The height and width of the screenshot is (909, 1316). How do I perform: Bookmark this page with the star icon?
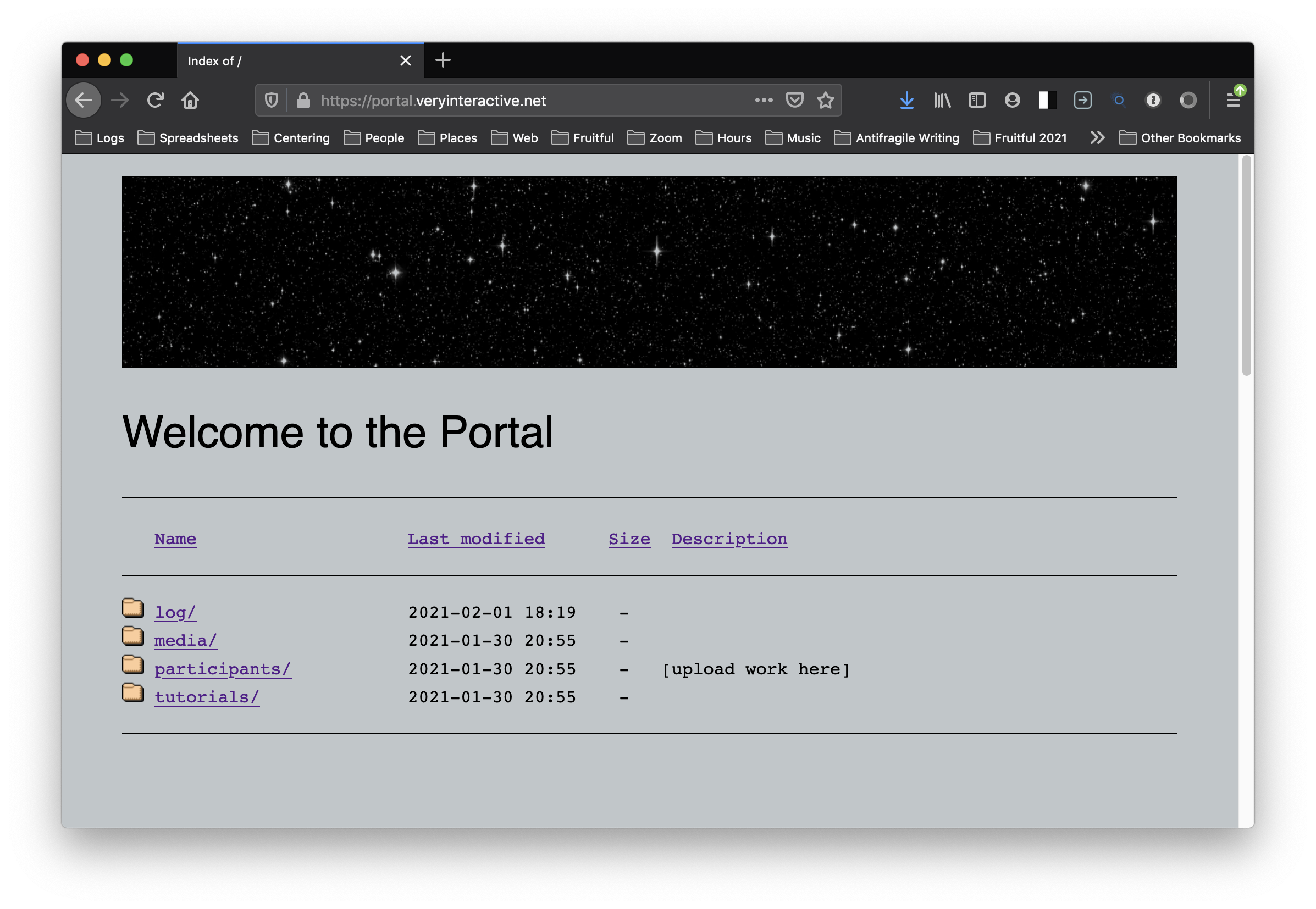pos(826,101)
